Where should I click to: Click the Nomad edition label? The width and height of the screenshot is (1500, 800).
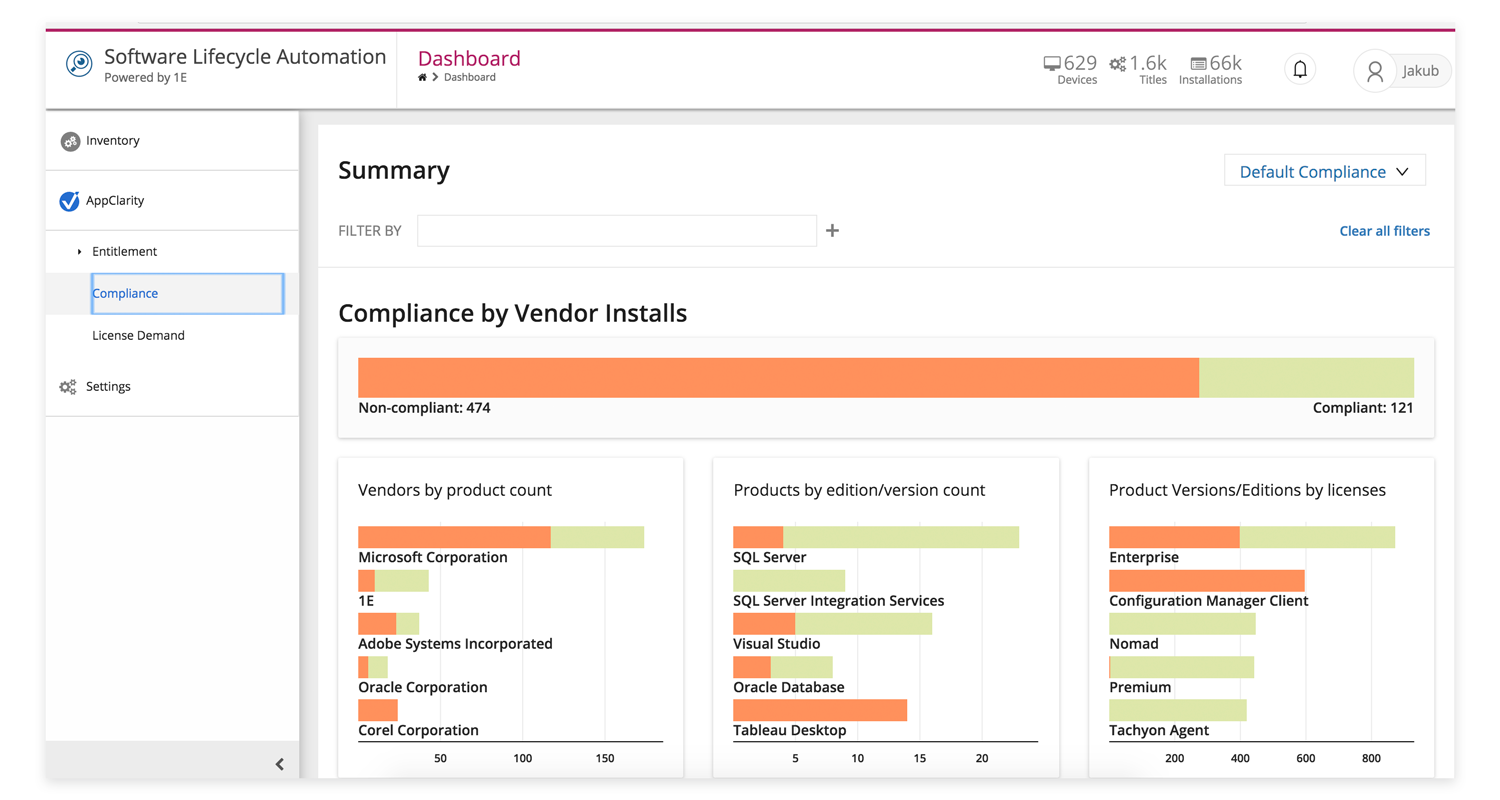[1134, 644]
